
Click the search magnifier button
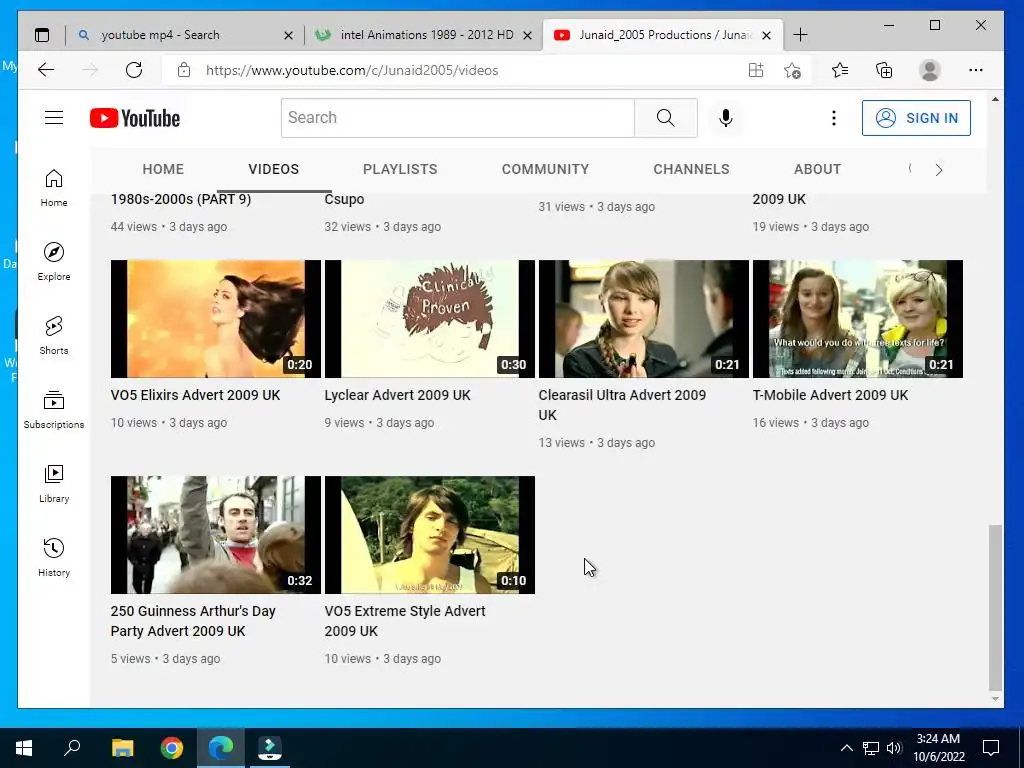(x=665, y=118)
